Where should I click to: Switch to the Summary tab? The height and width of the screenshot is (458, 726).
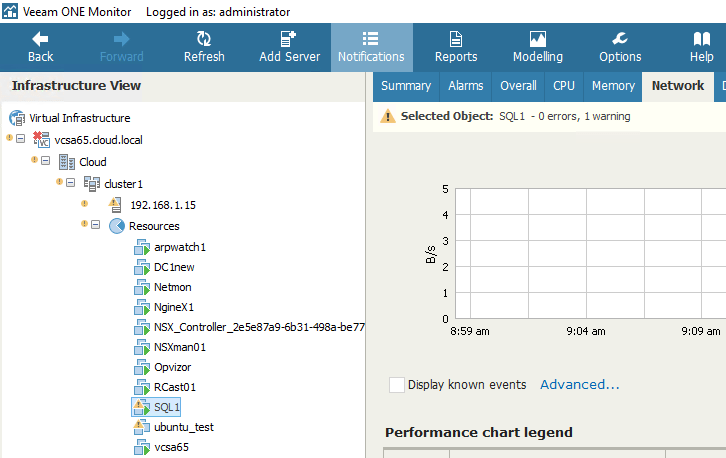[406, 86]
